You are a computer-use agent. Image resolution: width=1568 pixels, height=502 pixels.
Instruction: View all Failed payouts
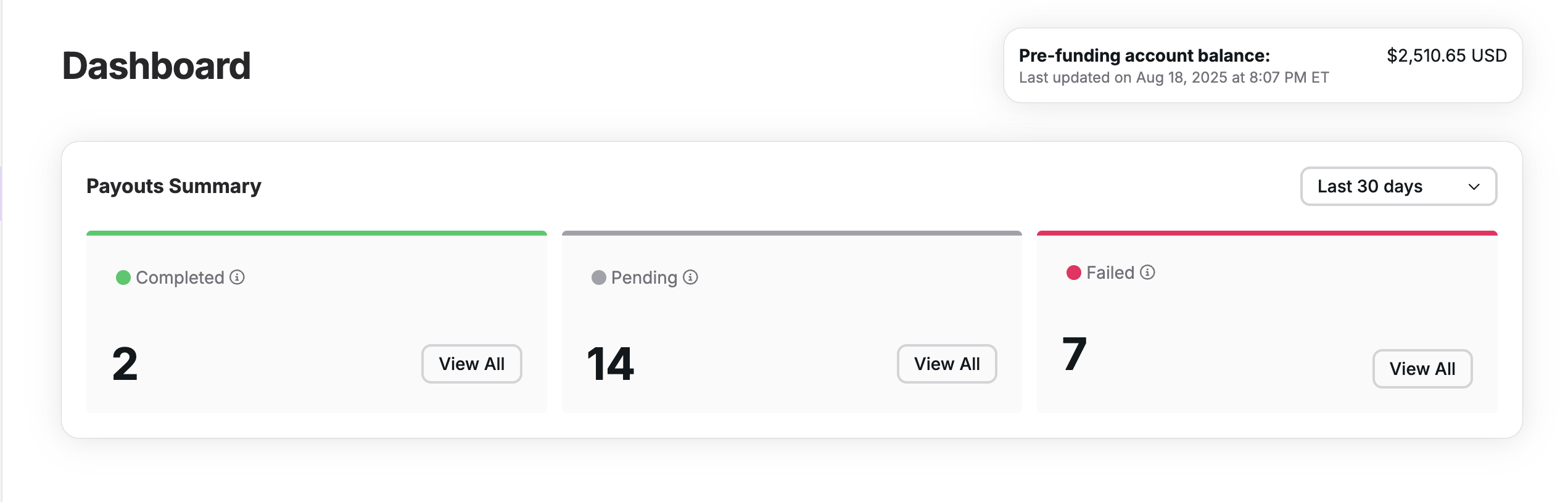coord(1422,369)
